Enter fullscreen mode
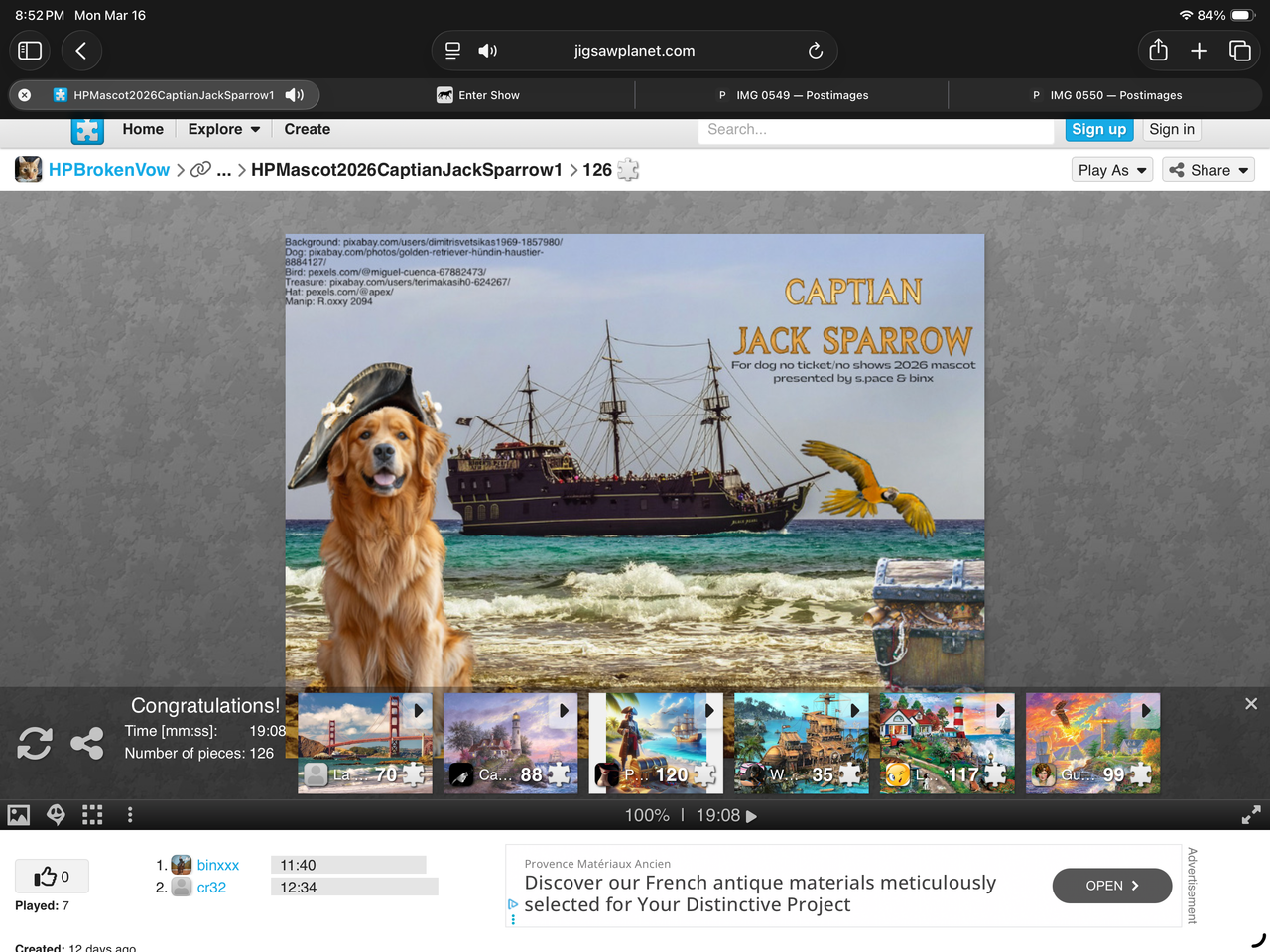This screenshot has height=952, width=1270. [1251, 815]
